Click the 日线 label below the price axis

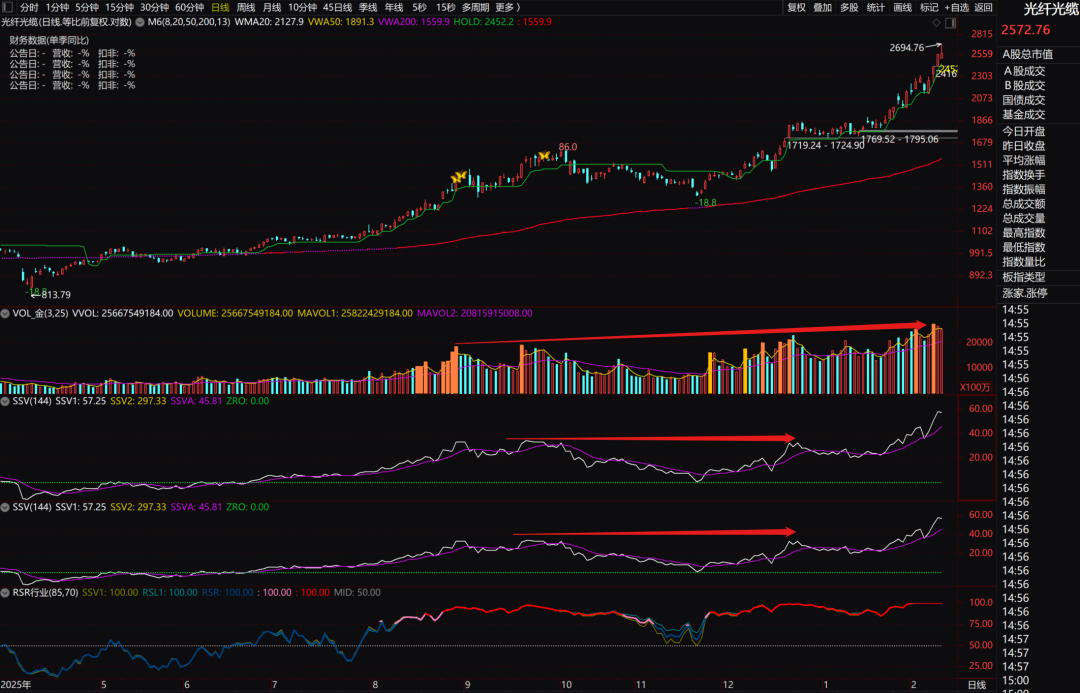(977, 685)
